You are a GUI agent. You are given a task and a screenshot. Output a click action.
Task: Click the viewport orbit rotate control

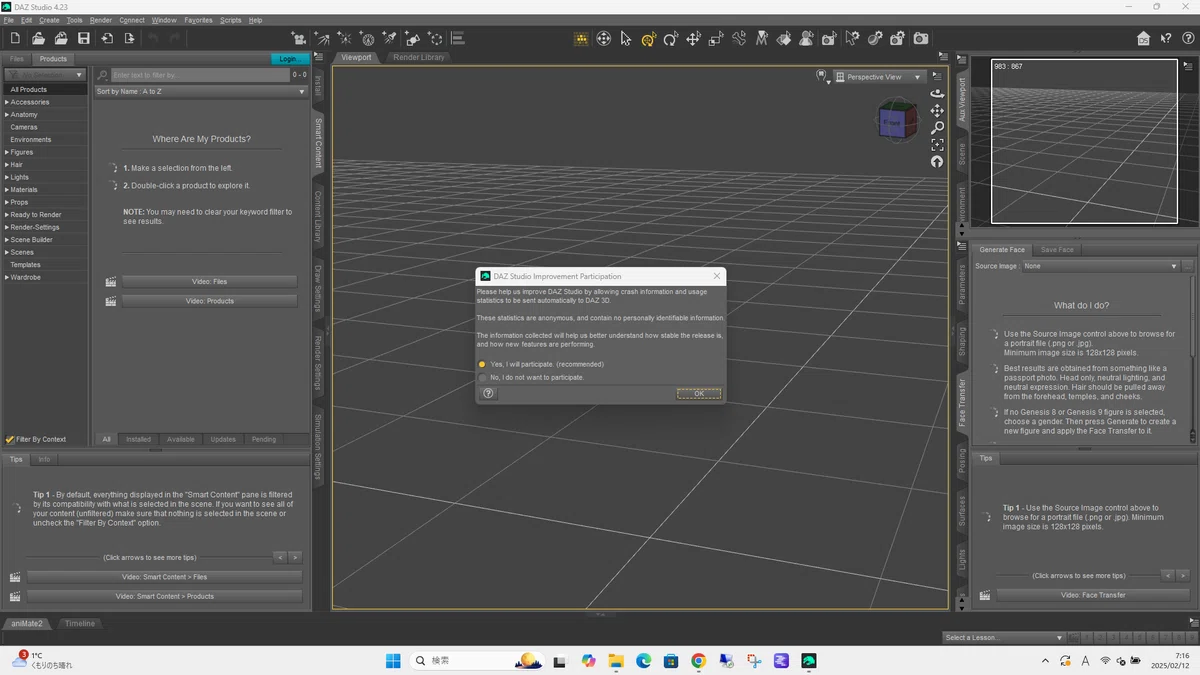point(937,94)
